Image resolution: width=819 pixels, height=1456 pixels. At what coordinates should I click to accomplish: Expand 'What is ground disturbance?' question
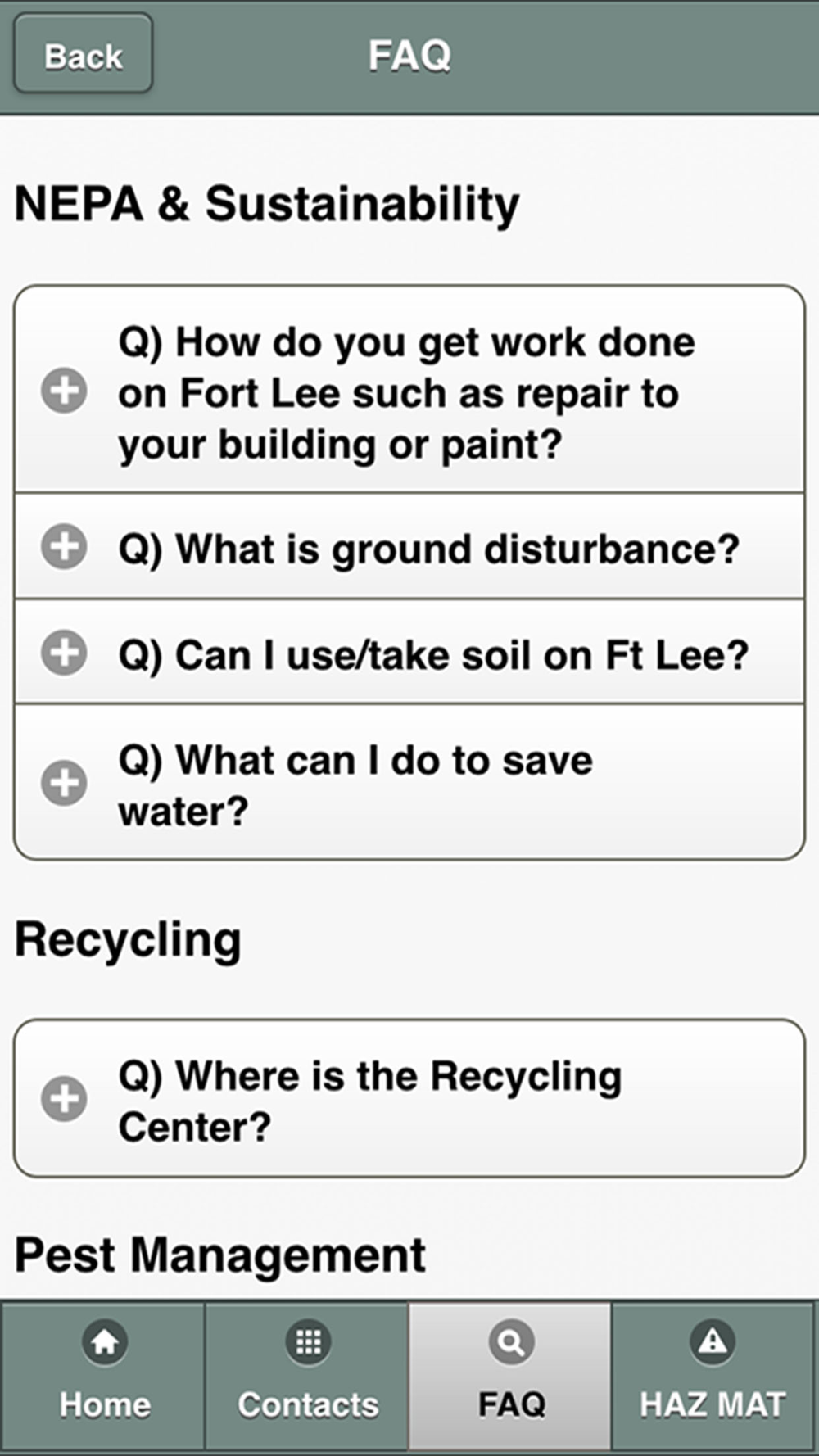409,546
